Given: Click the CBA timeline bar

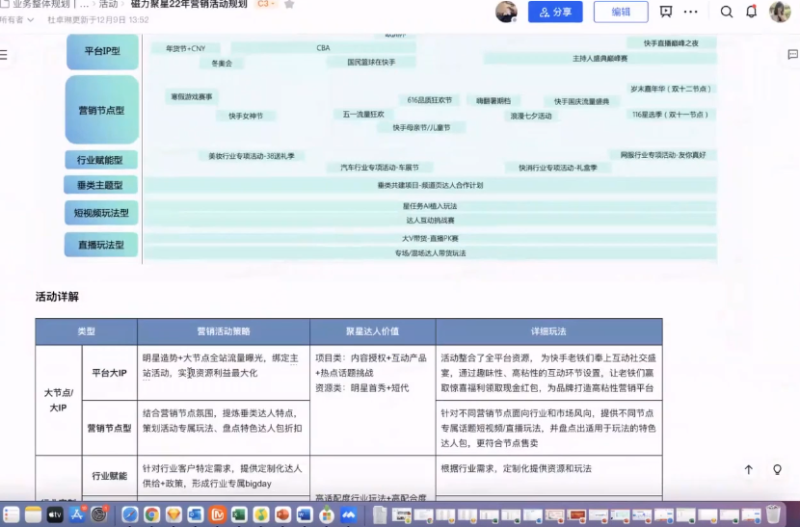Looking at the screenshot, I should click(323, 48).
